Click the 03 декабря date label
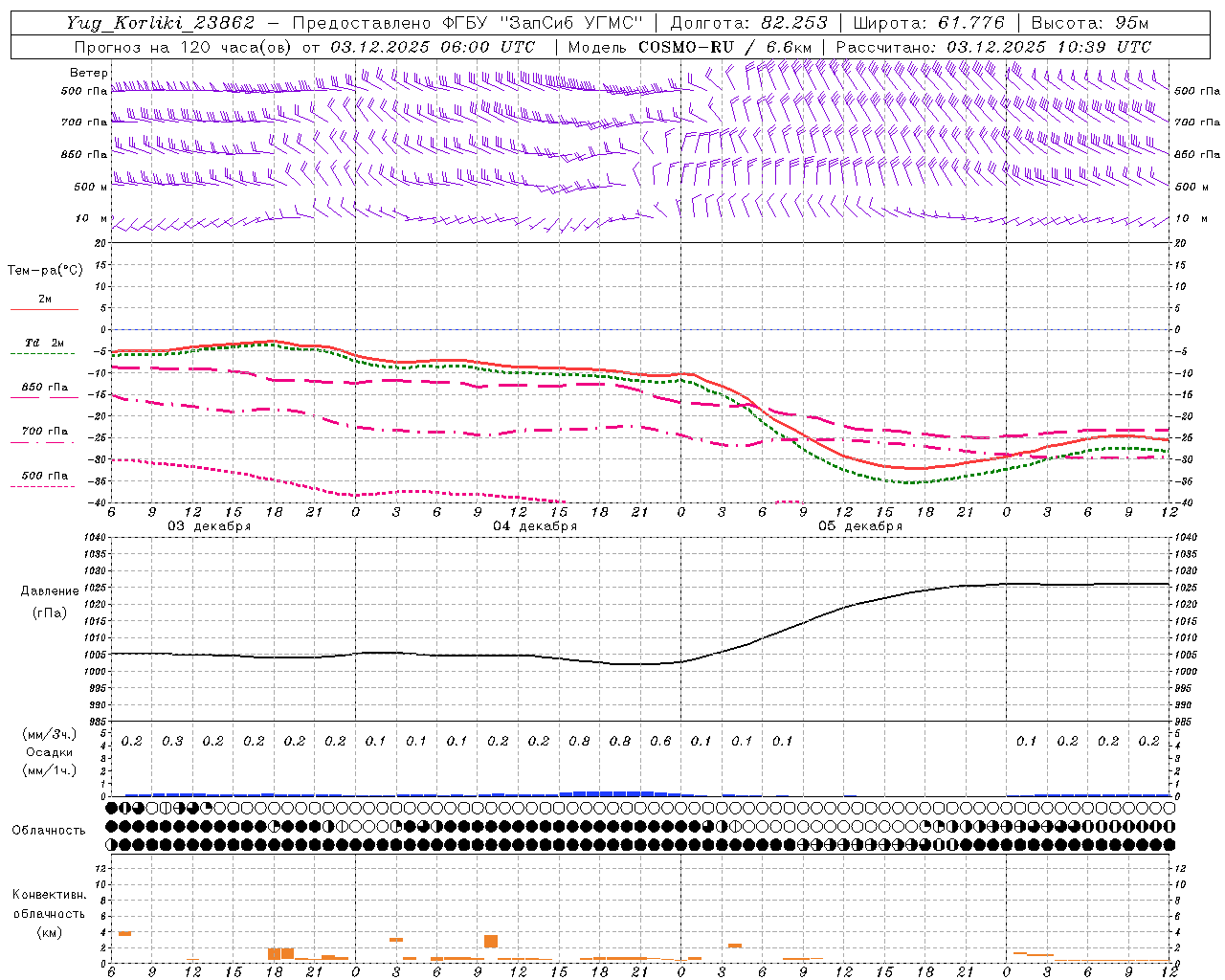1225x980 pixels. [210, 526]
